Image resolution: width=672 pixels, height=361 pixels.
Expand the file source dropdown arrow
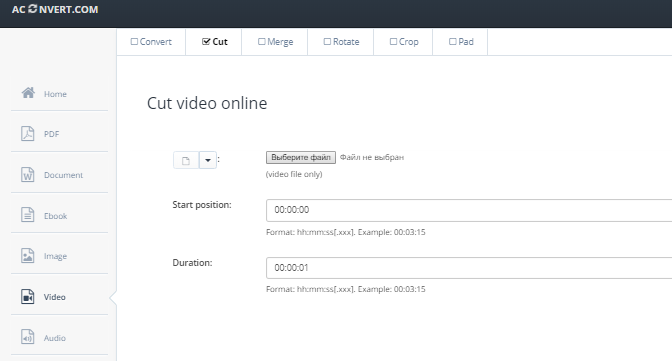tap(208, 161)
